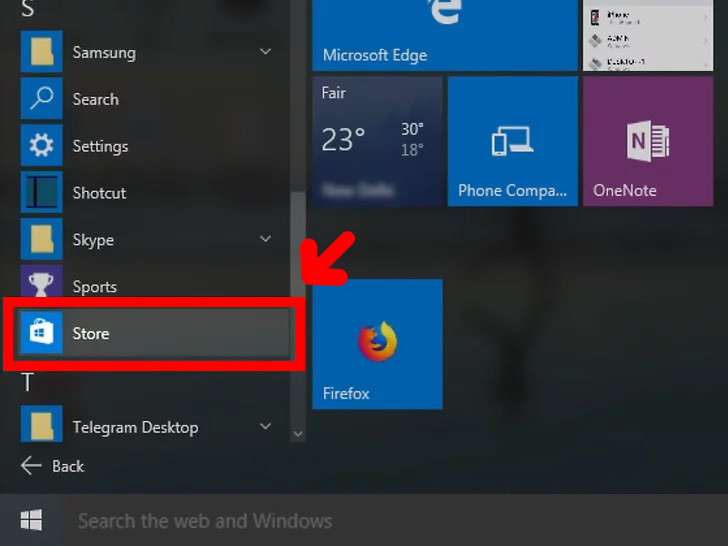Launch the Firefox tile
The height and width of the screenshot is (546, 728).
(x=377, y=344)
